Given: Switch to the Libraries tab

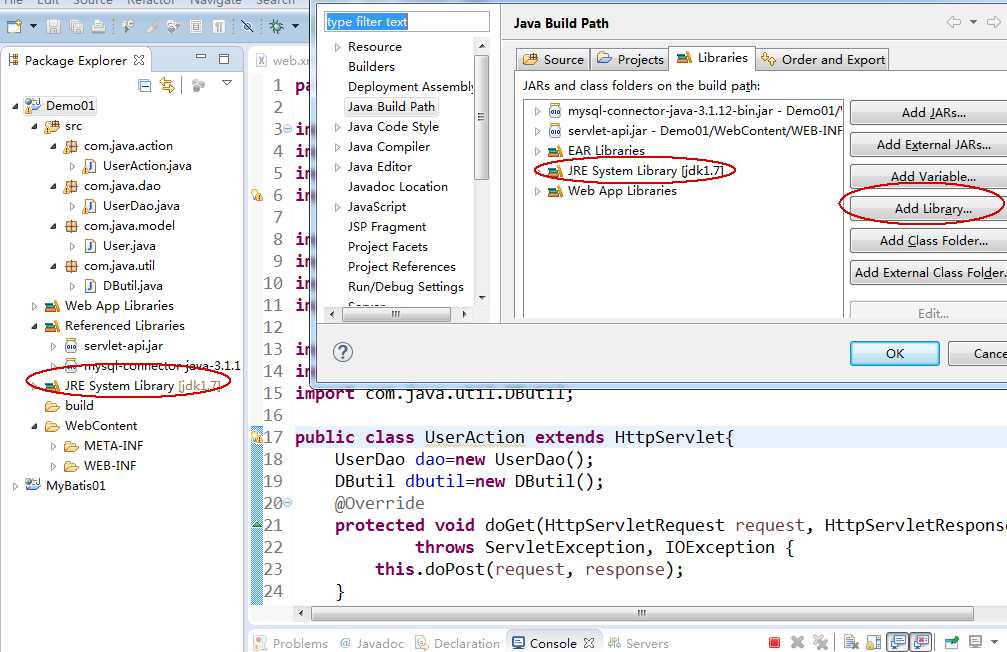Looking at the screenshot, I should 712,58.
